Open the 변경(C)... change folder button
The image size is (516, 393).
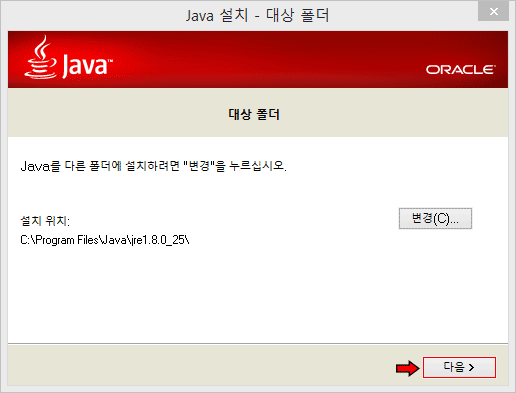pyautogui.click(x=435, y=219)
